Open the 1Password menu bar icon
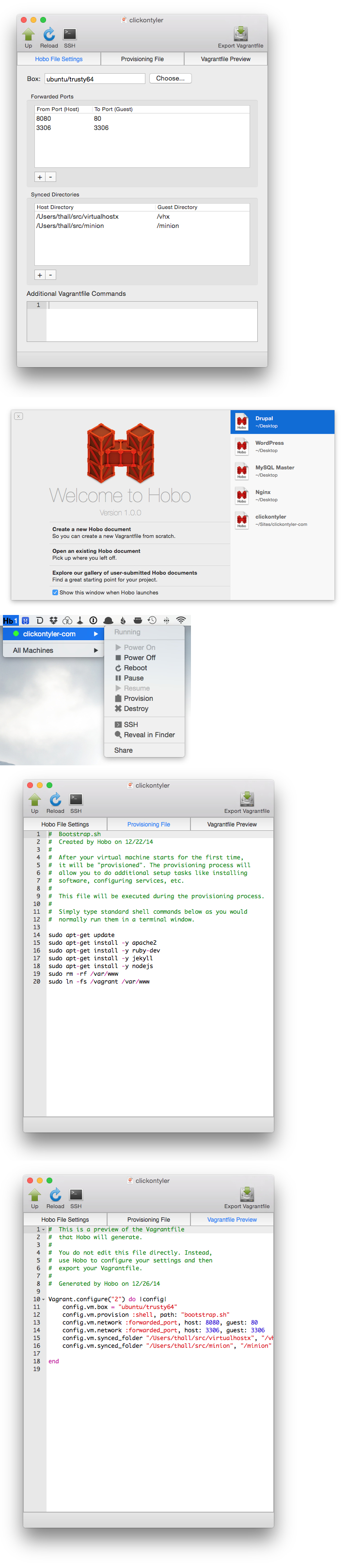347x1568 pixels. pyautogui.click(x=93, y=620)
